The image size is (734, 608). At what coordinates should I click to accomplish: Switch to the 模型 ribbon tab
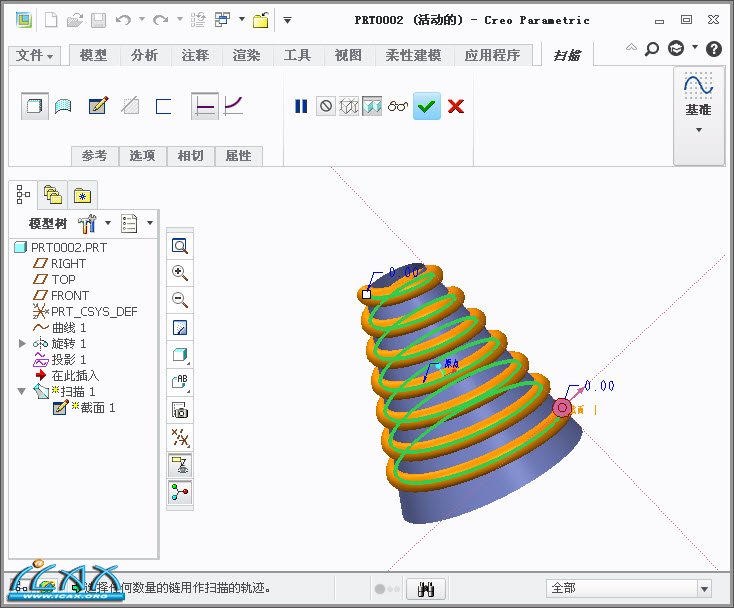[94, 56]
